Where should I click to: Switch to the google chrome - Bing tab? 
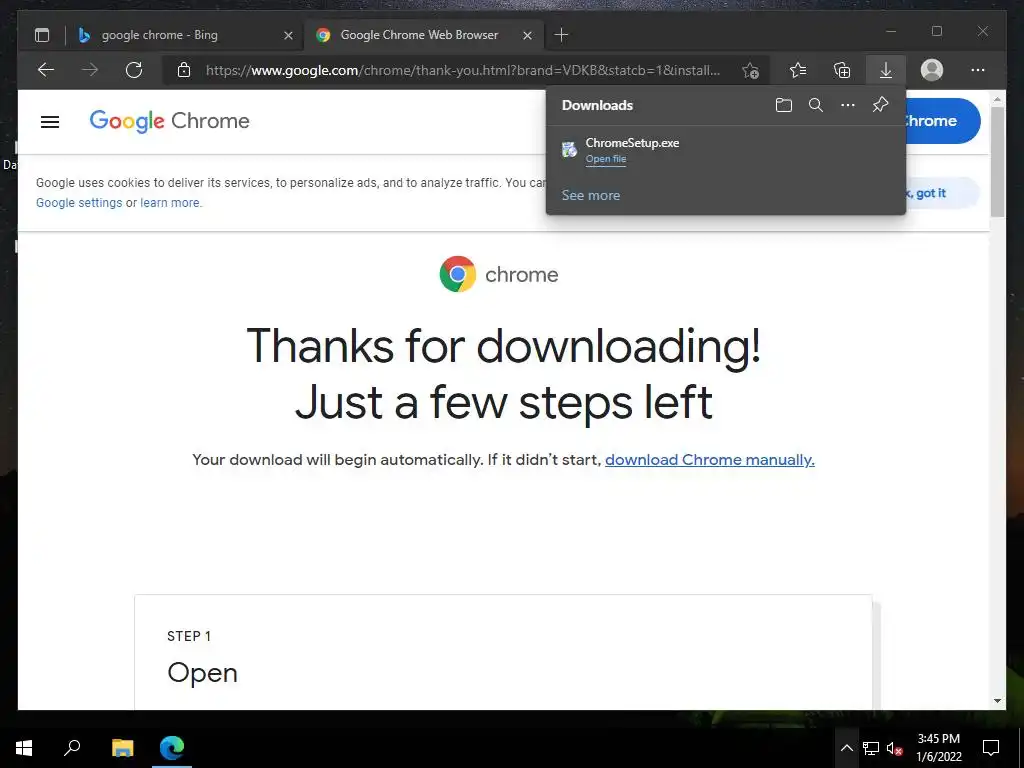(187, 35)
